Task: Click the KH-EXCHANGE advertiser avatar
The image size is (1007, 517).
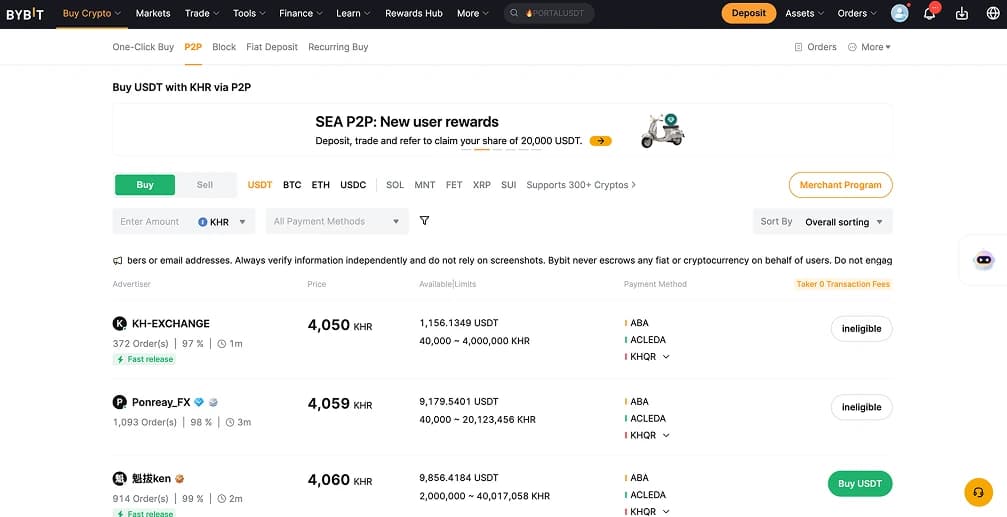Action: pyautogui.click(x=119, y=324)
